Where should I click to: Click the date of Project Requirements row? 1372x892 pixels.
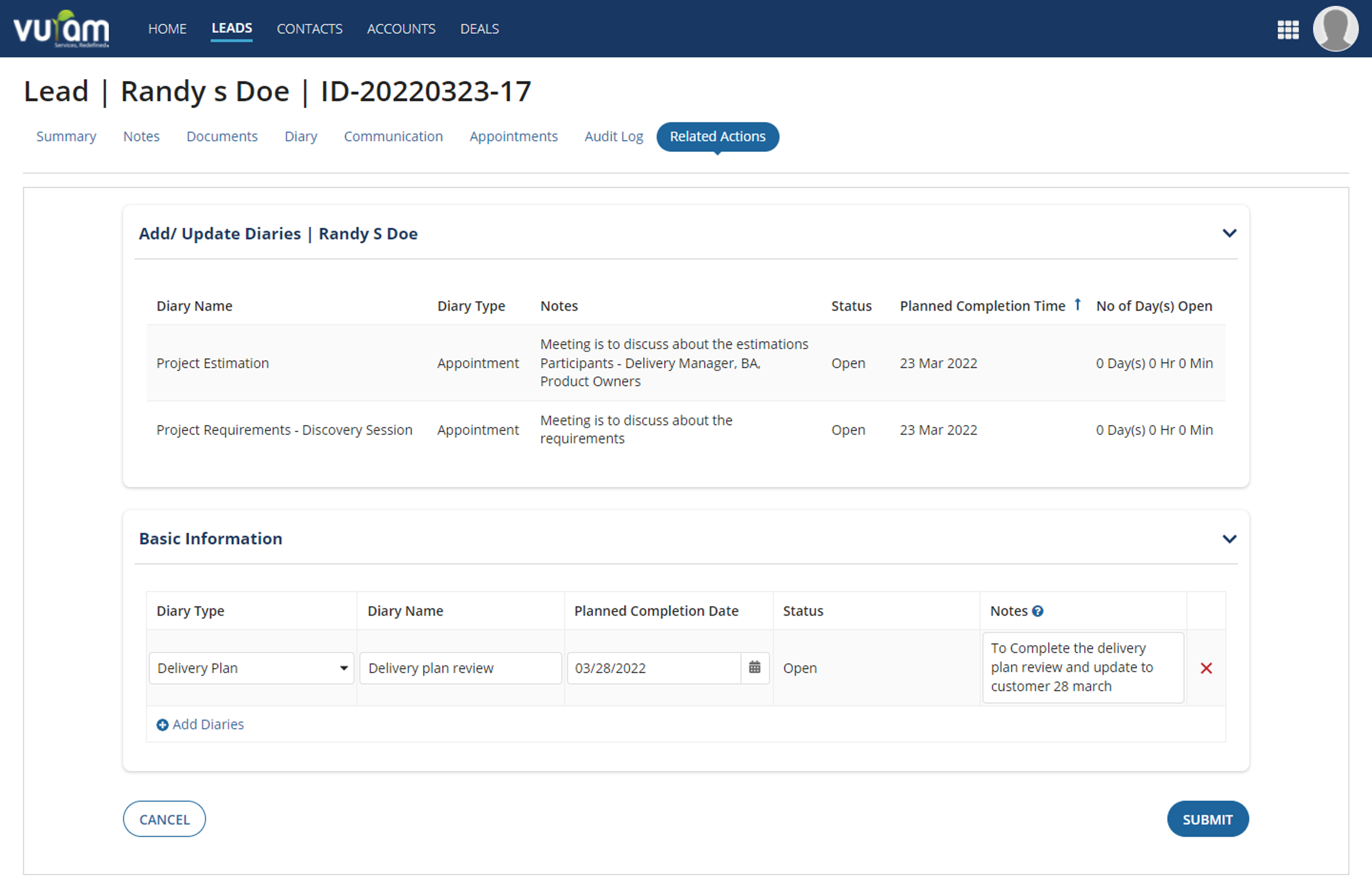[939, 430]
